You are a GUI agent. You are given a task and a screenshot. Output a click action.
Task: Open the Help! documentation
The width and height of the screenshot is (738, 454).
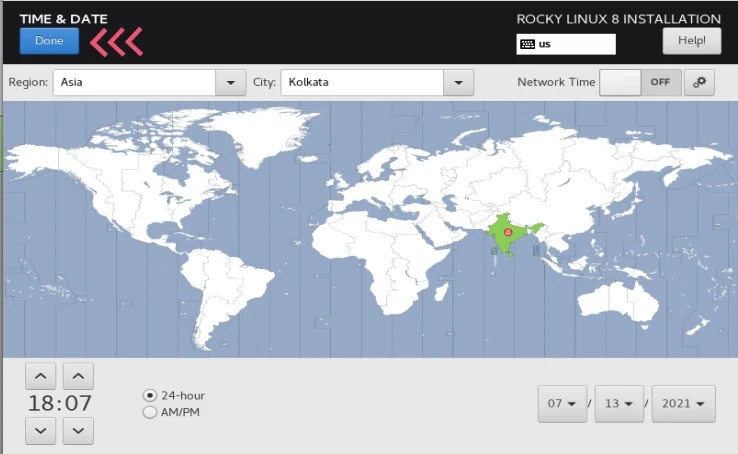click(691, 41)
